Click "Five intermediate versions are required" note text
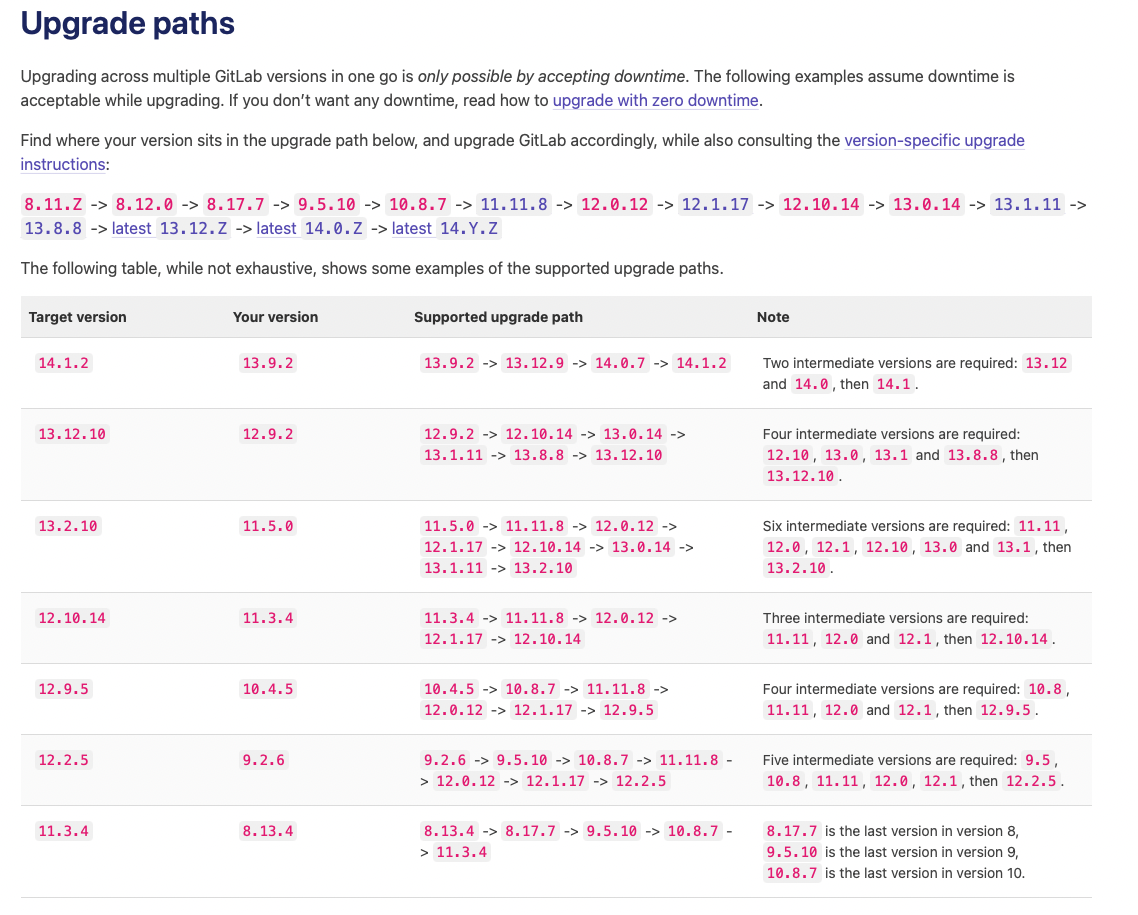This screenshot has width=1138, height=915. 890,760
